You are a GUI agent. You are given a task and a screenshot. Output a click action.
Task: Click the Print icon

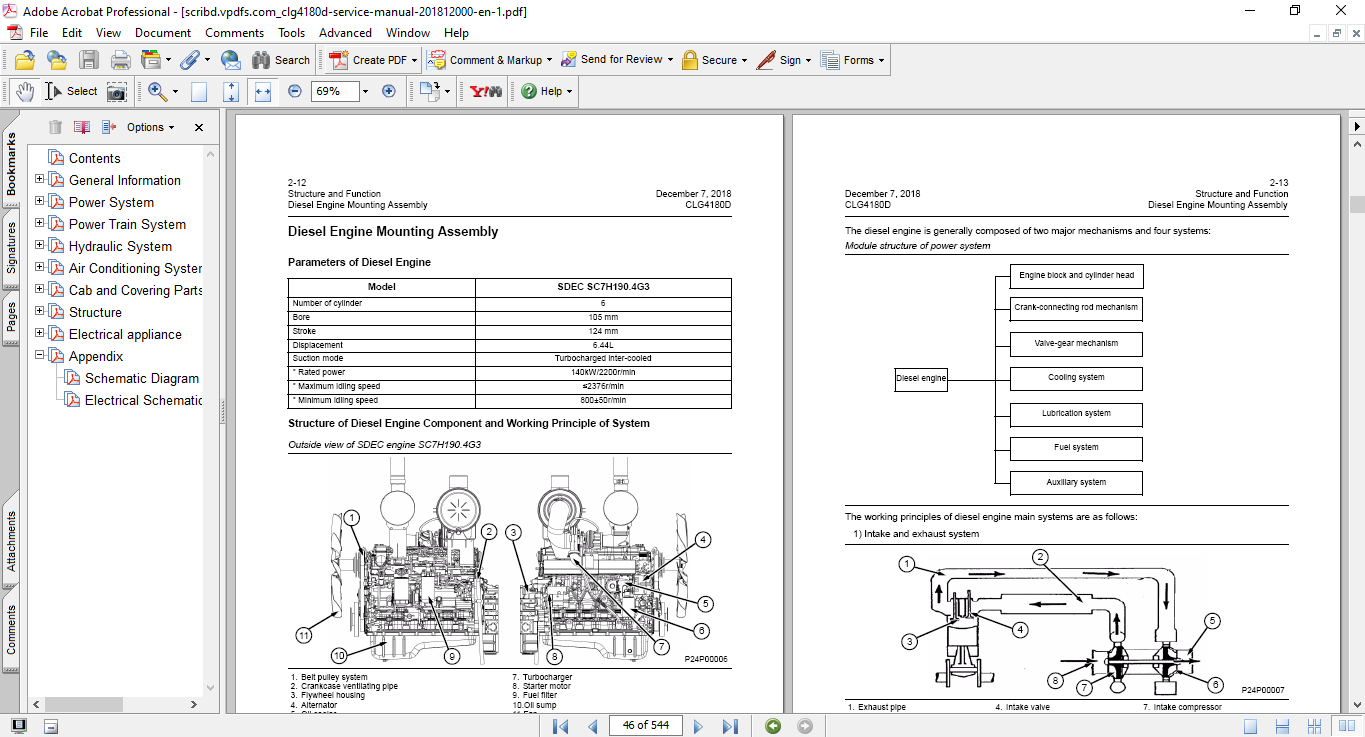click(x=119, y=60)
